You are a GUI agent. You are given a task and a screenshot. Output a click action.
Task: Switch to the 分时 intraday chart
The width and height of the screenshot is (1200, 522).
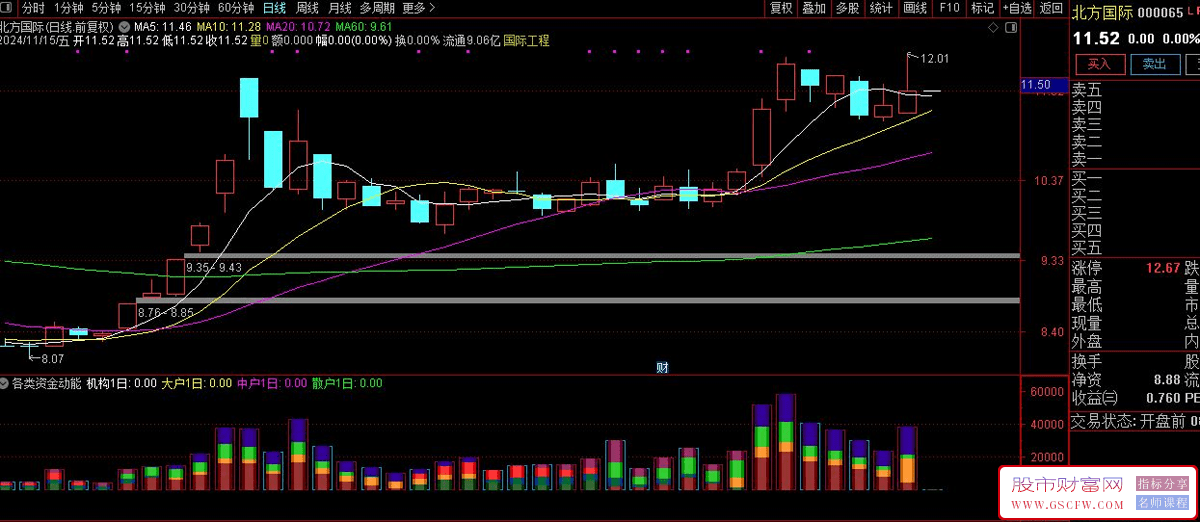coord(33,8)
